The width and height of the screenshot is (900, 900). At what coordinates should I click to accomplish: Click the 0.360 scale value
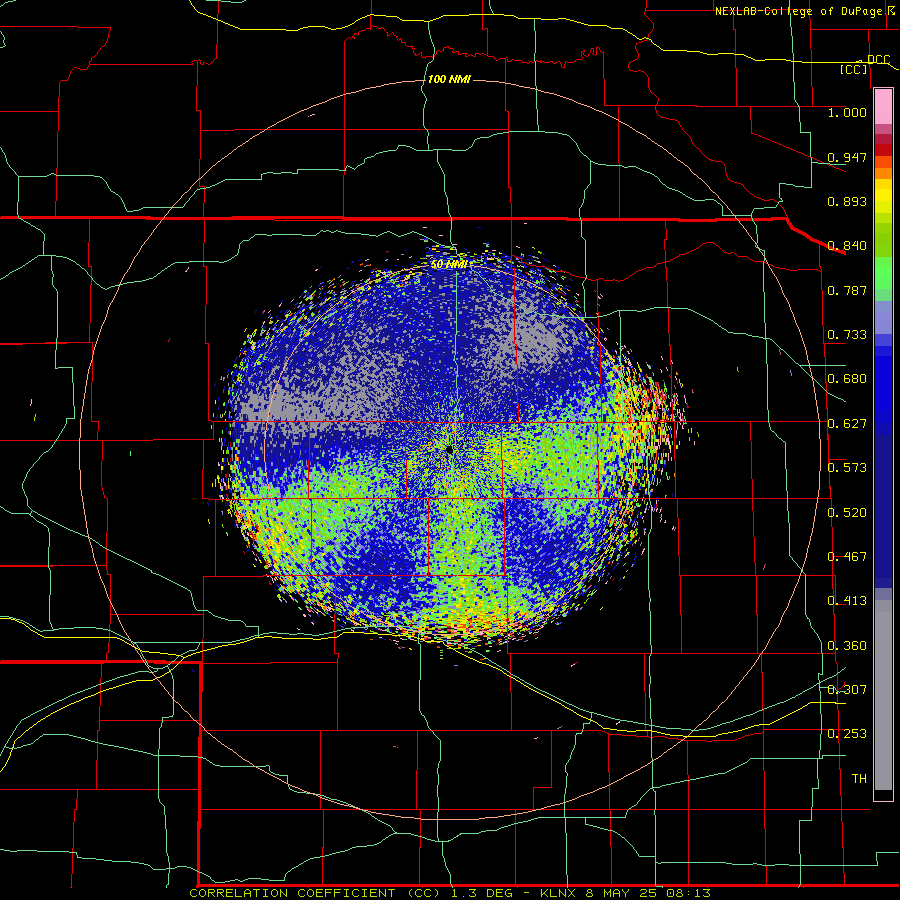[x=847, y=646]
